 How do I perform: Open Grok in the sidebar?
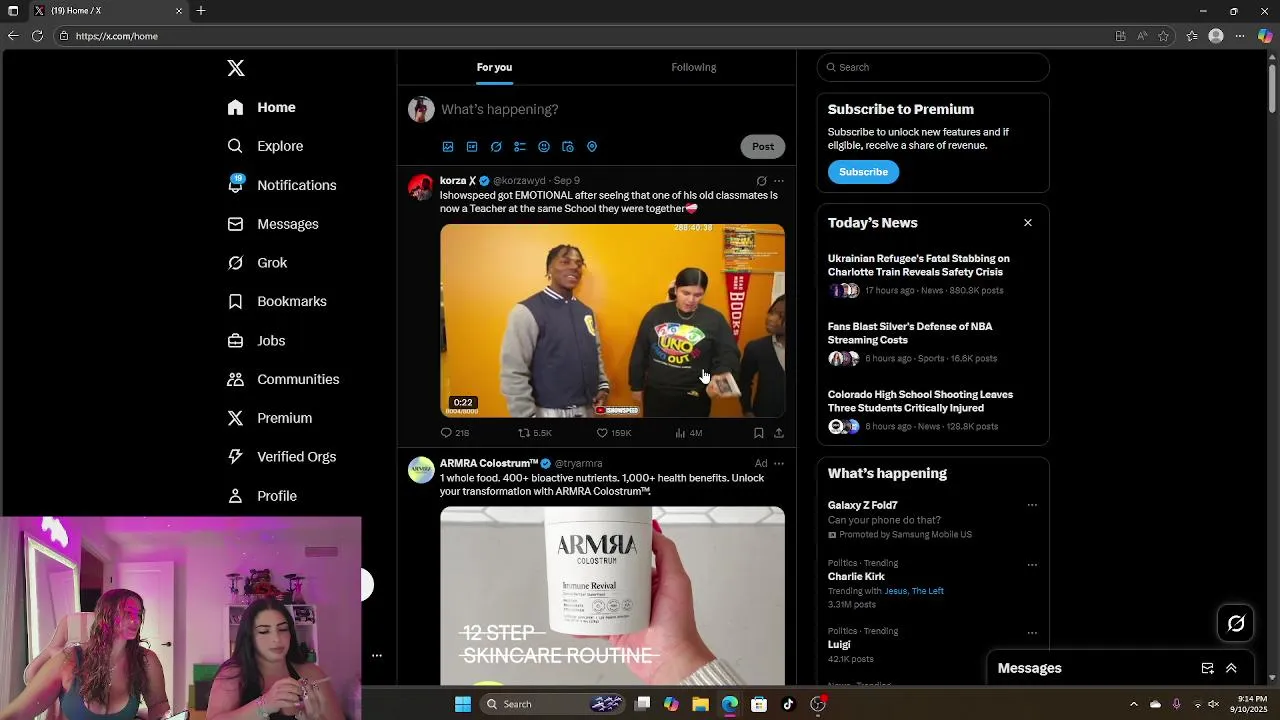[257, 263]
